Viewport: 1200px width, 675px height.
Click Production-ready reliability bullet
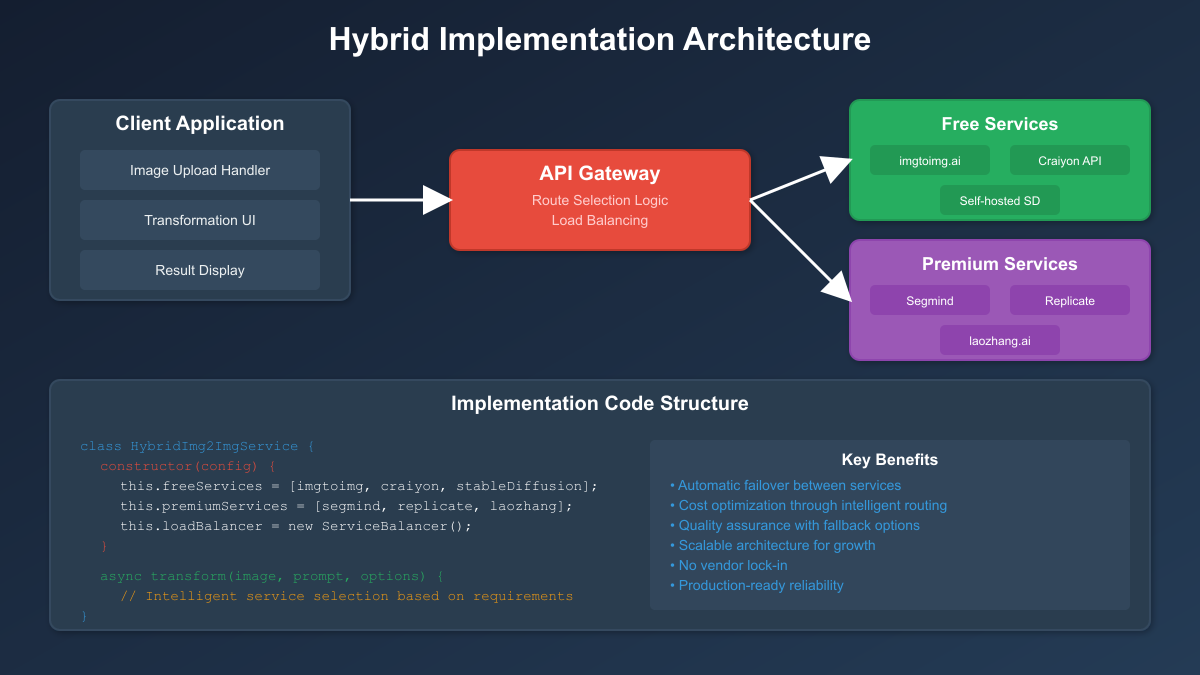click(757, 585)
